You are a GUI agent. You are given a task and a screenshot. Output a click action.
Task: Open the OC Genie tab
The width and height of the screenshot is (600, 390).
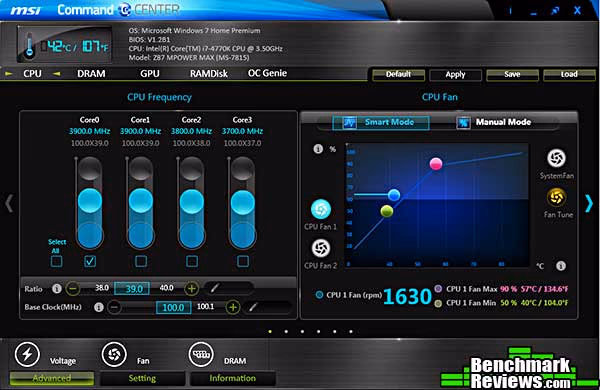[267, 73]
